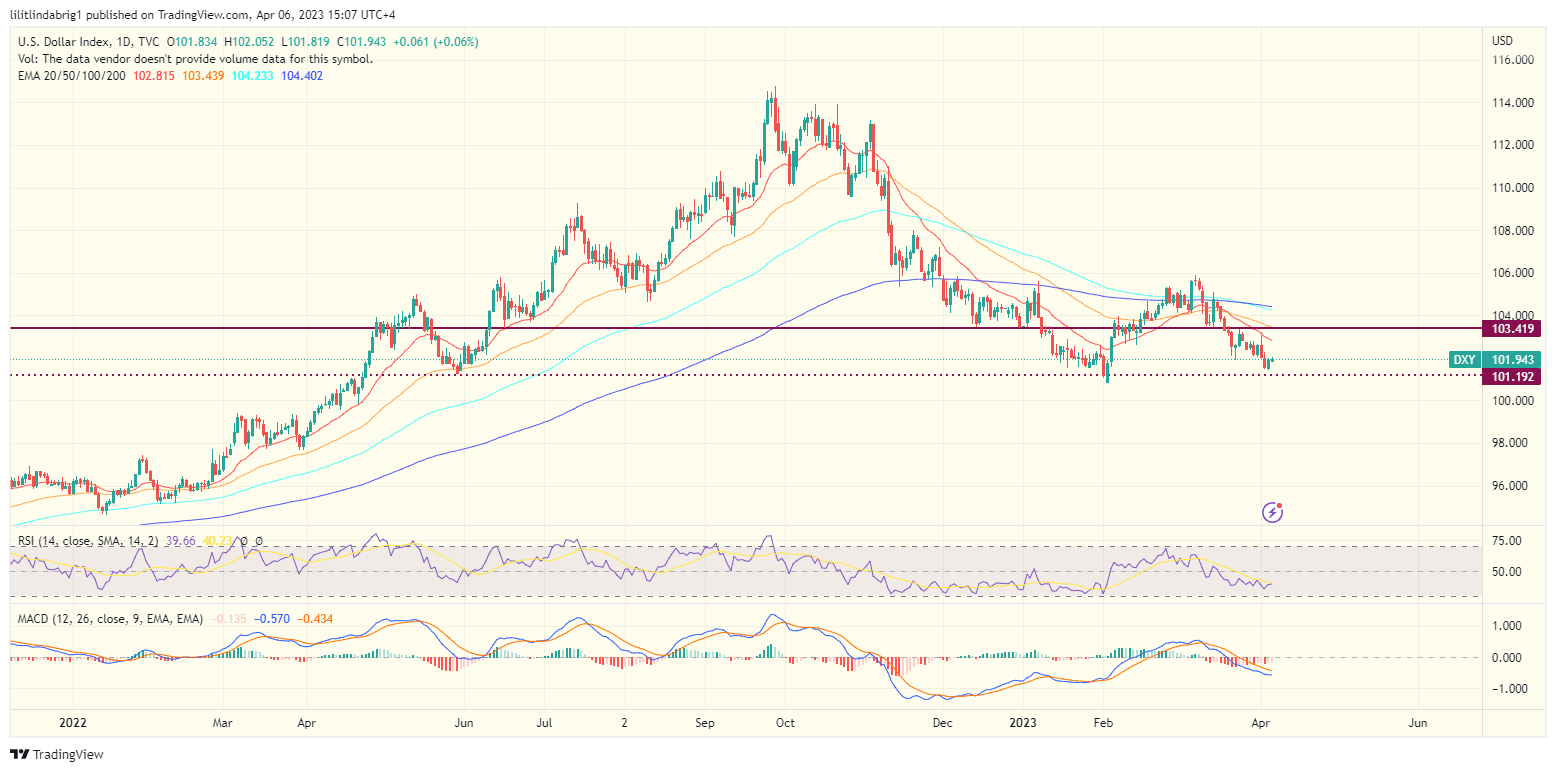Select the second ø icon beside RSI values
Image resolution: width=1556 pixels, height=772 pixels.
[x=259, y=541]
